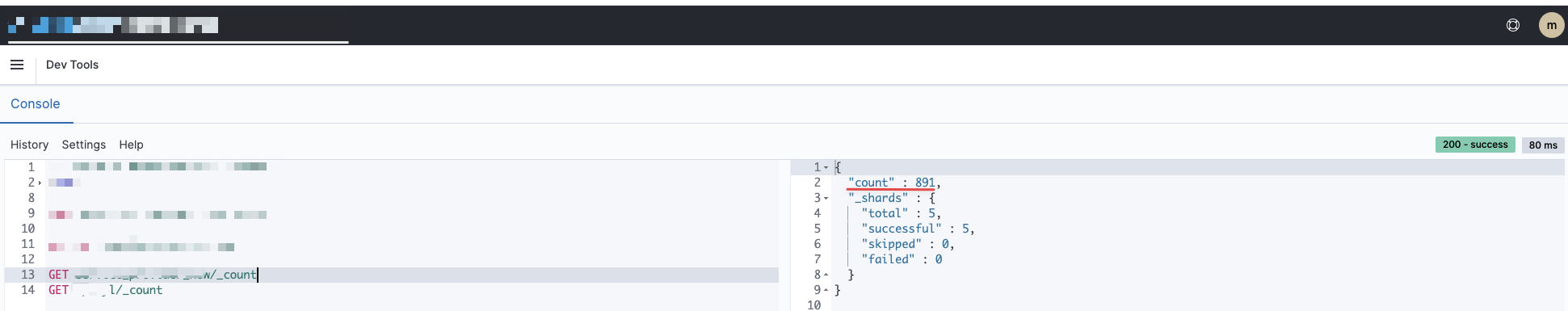Click editor line 9 blurred request

click(158, 215)
